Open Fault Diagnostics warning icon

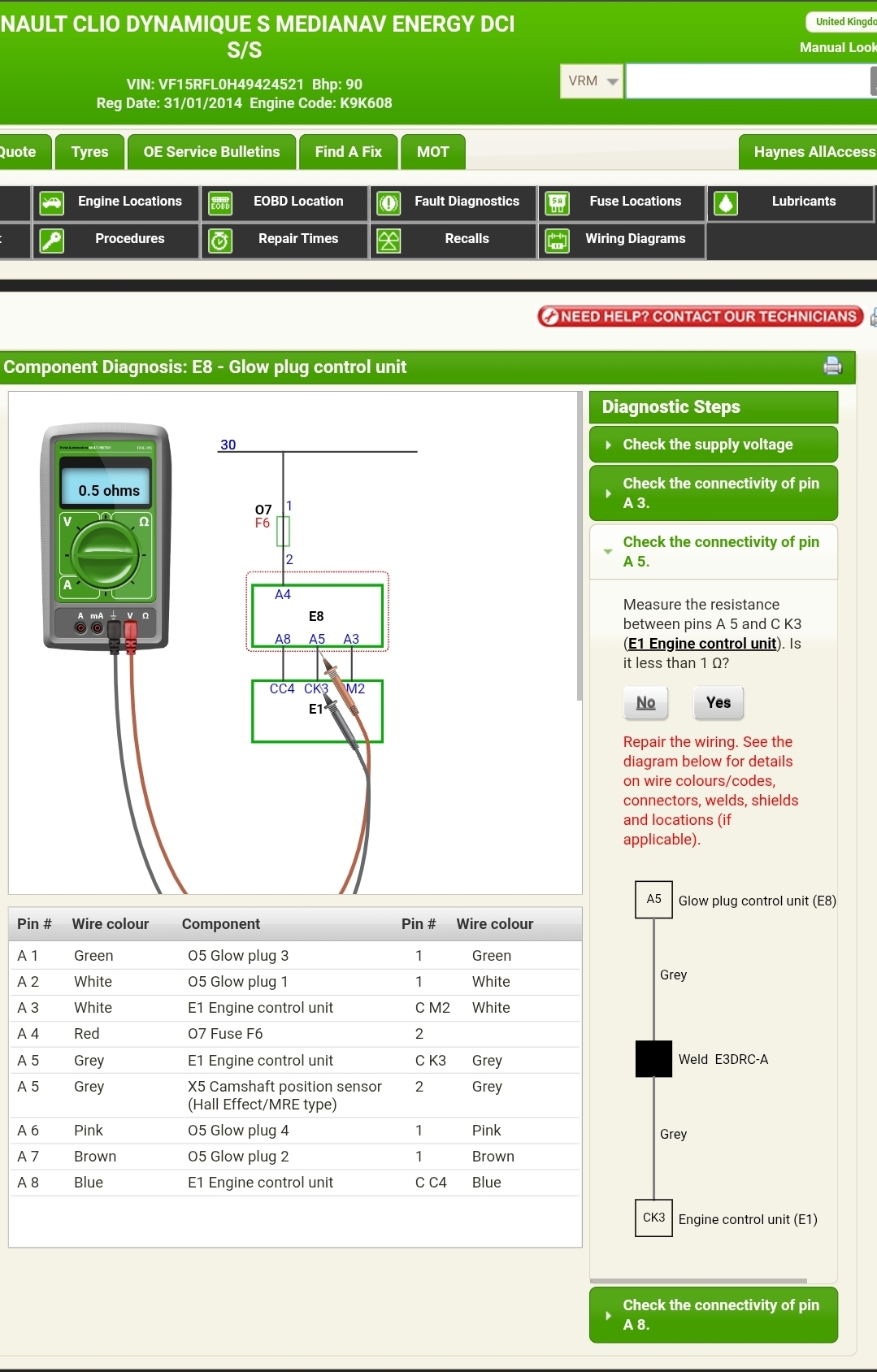coord(389,202)
